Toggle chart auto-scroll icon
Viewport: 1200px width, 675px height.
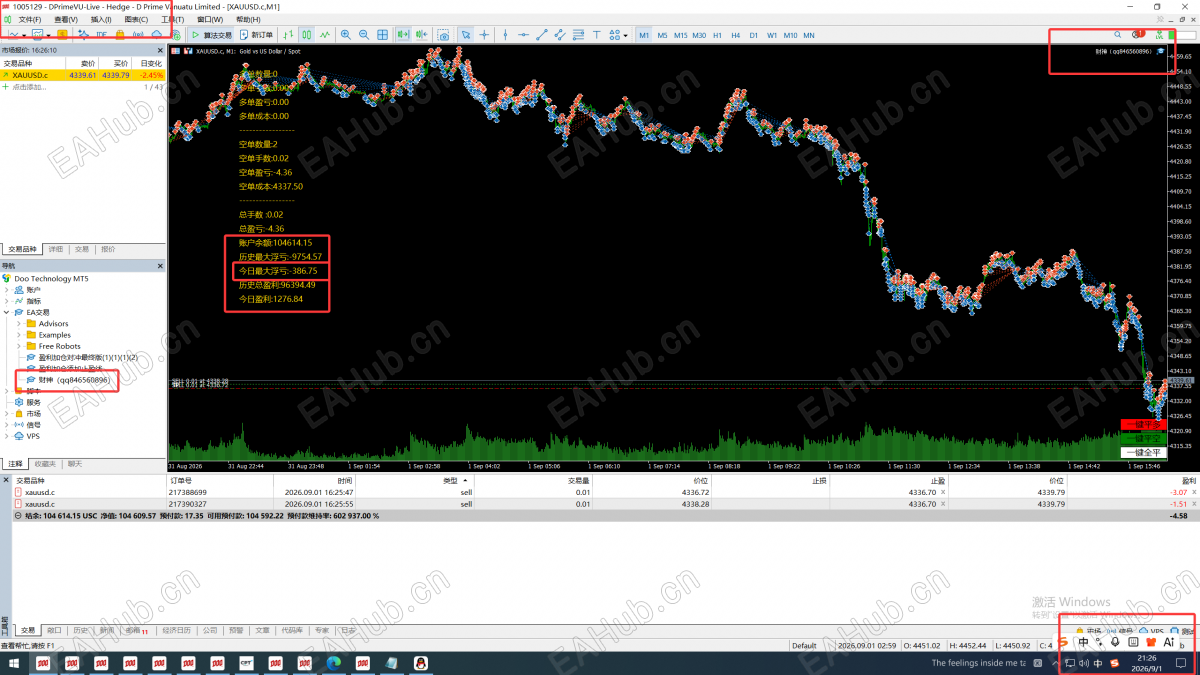pyautogui.click(x=402, y=35)
